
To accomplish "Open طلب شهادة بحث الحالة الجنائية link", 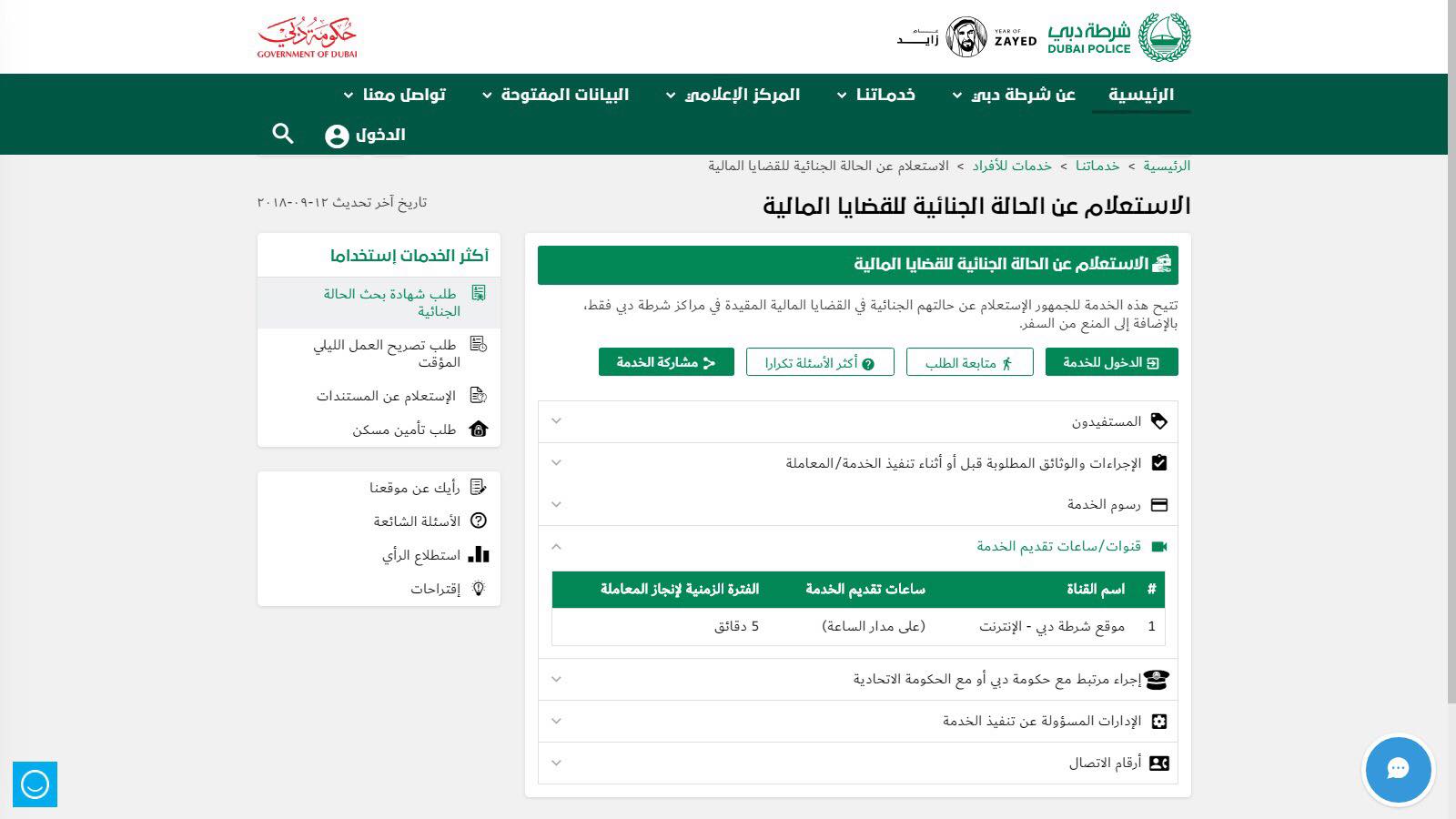I will coord(390,302).
